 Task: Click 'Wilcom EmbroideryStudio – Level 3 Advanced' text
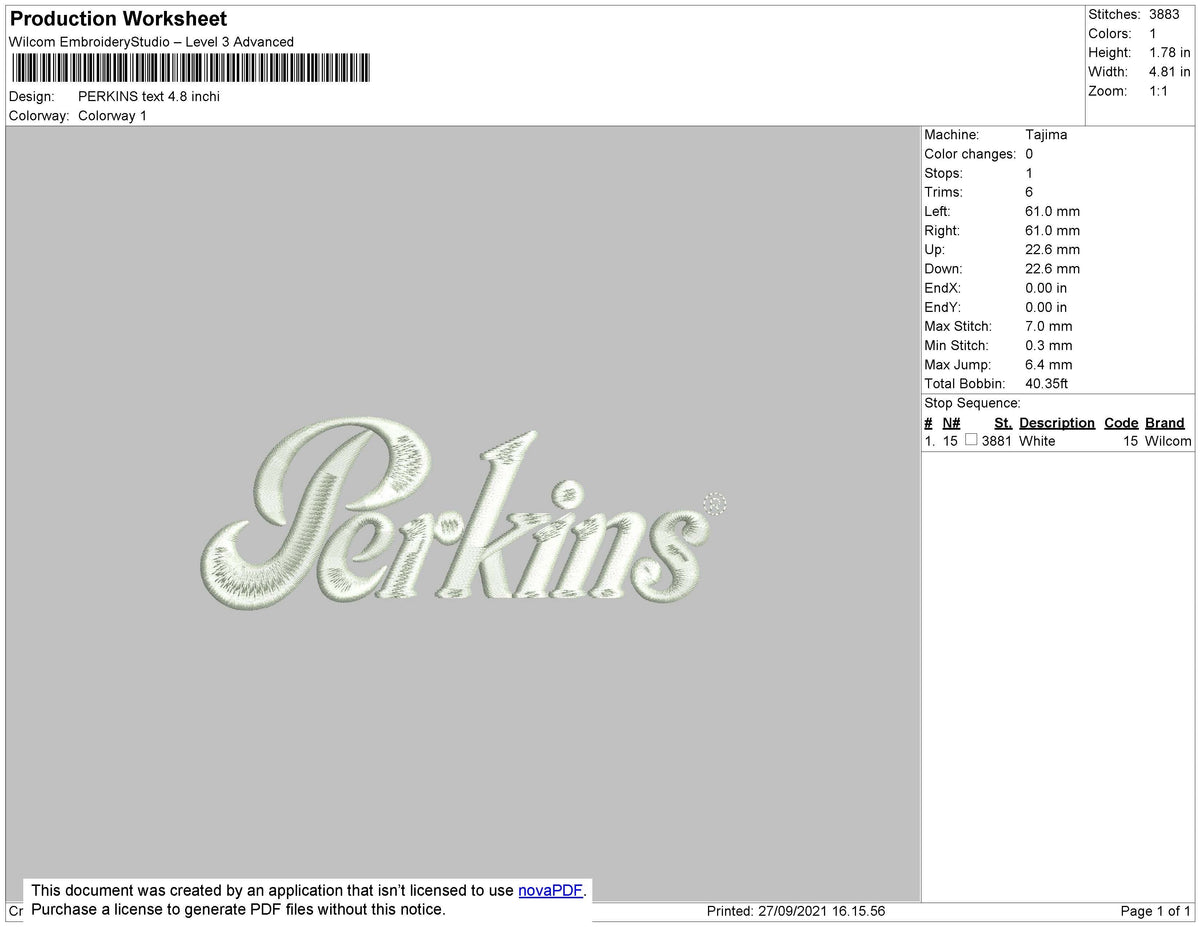tap(151, 42)
